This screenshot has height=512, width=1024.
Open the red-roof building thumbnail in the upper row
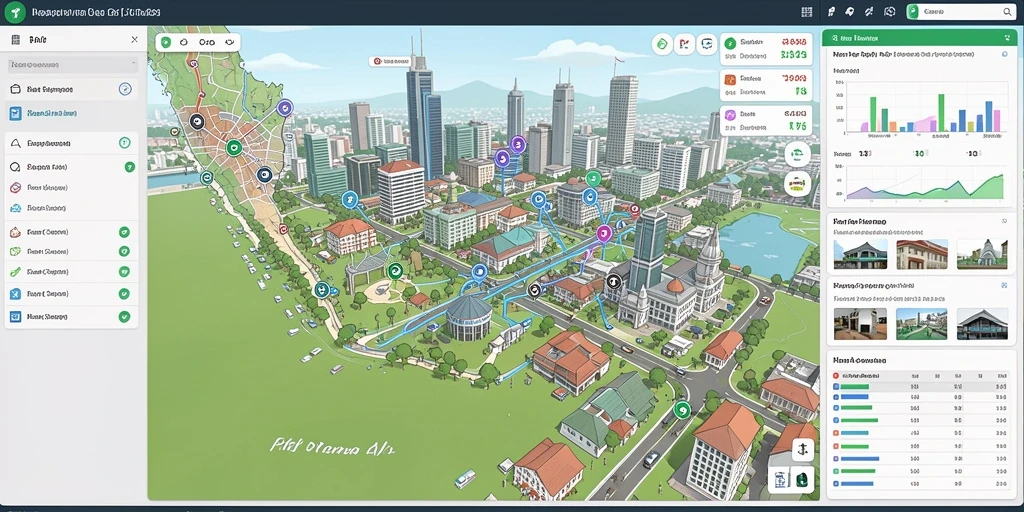tap(921, 254)
